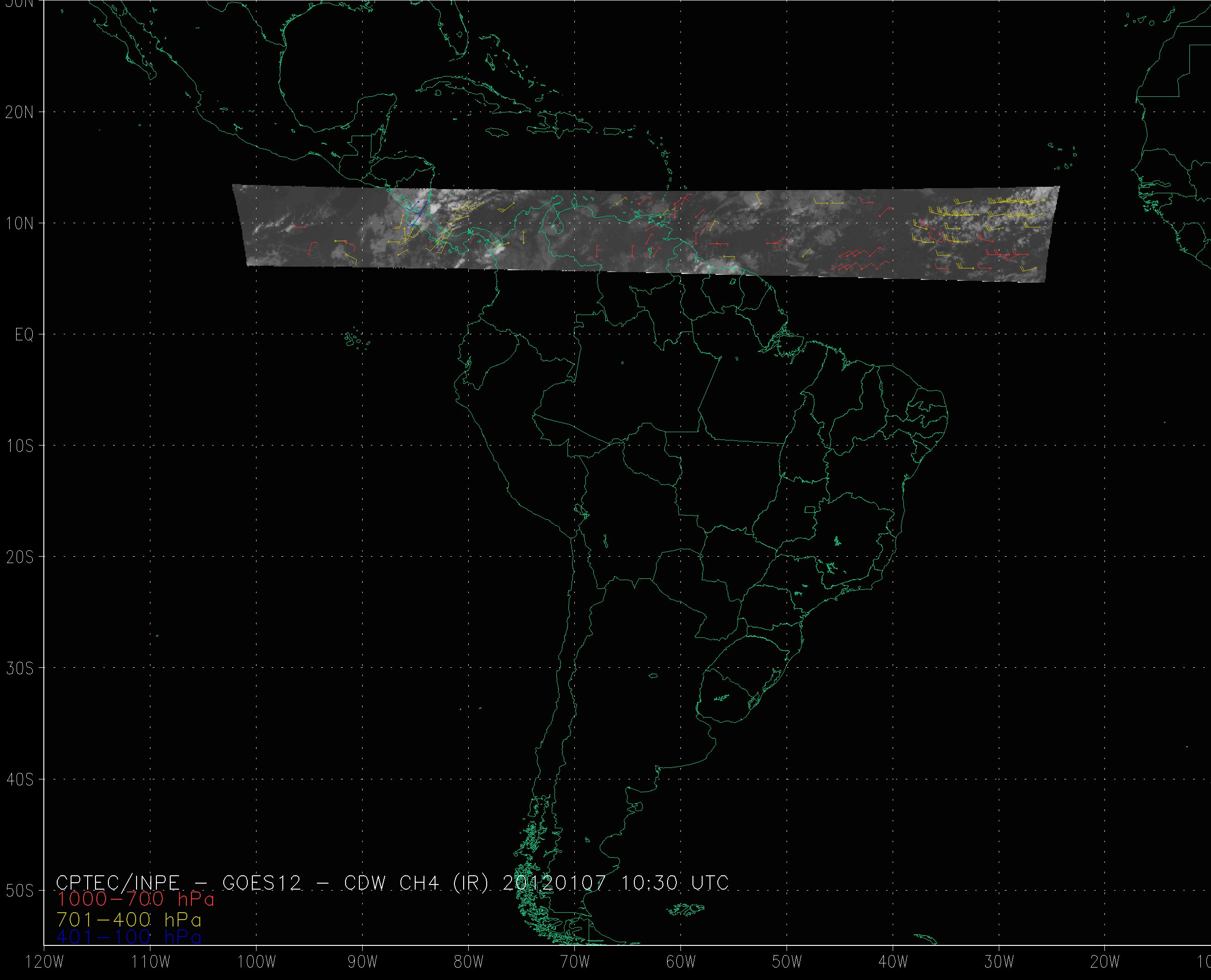Click the 80W longitude axis label
Viewport: 1211px width, 980px height.
(x=469, y=962)
